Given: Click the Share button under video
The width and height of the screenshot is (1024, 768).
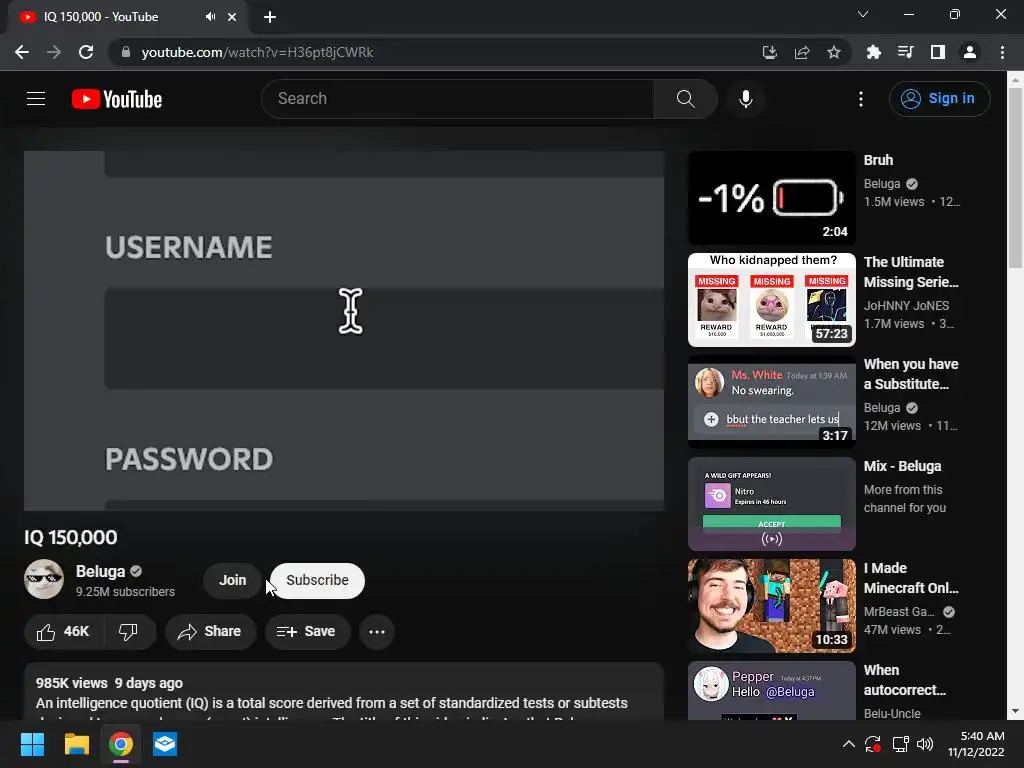Looking at the screenshot, I should 210,632.
